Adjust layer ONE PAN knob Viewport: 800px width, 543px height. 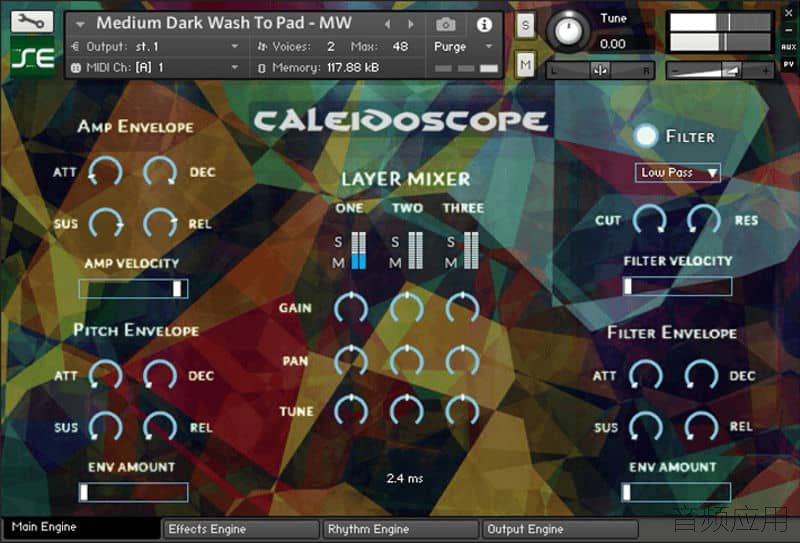click(351, 361)
